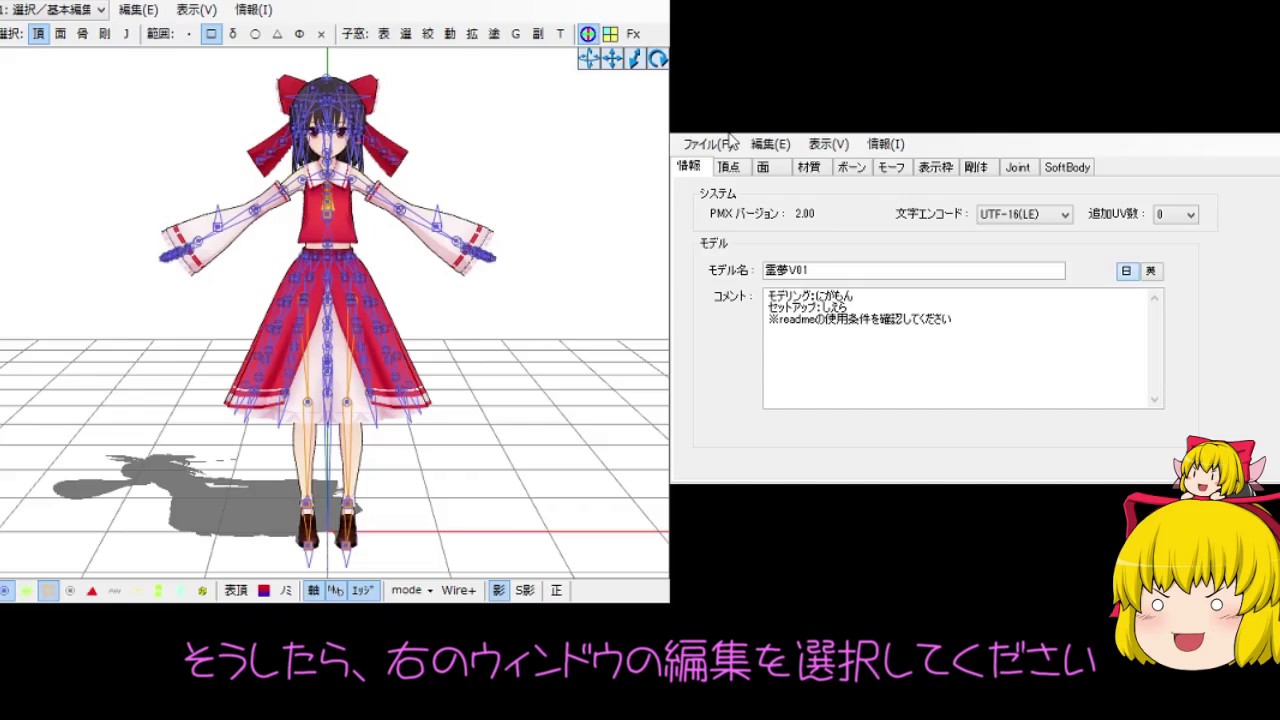Click the red triangle display icon
Image resolution: width=1280 pixels, height=720 pixels.
[x=92, y=591]
